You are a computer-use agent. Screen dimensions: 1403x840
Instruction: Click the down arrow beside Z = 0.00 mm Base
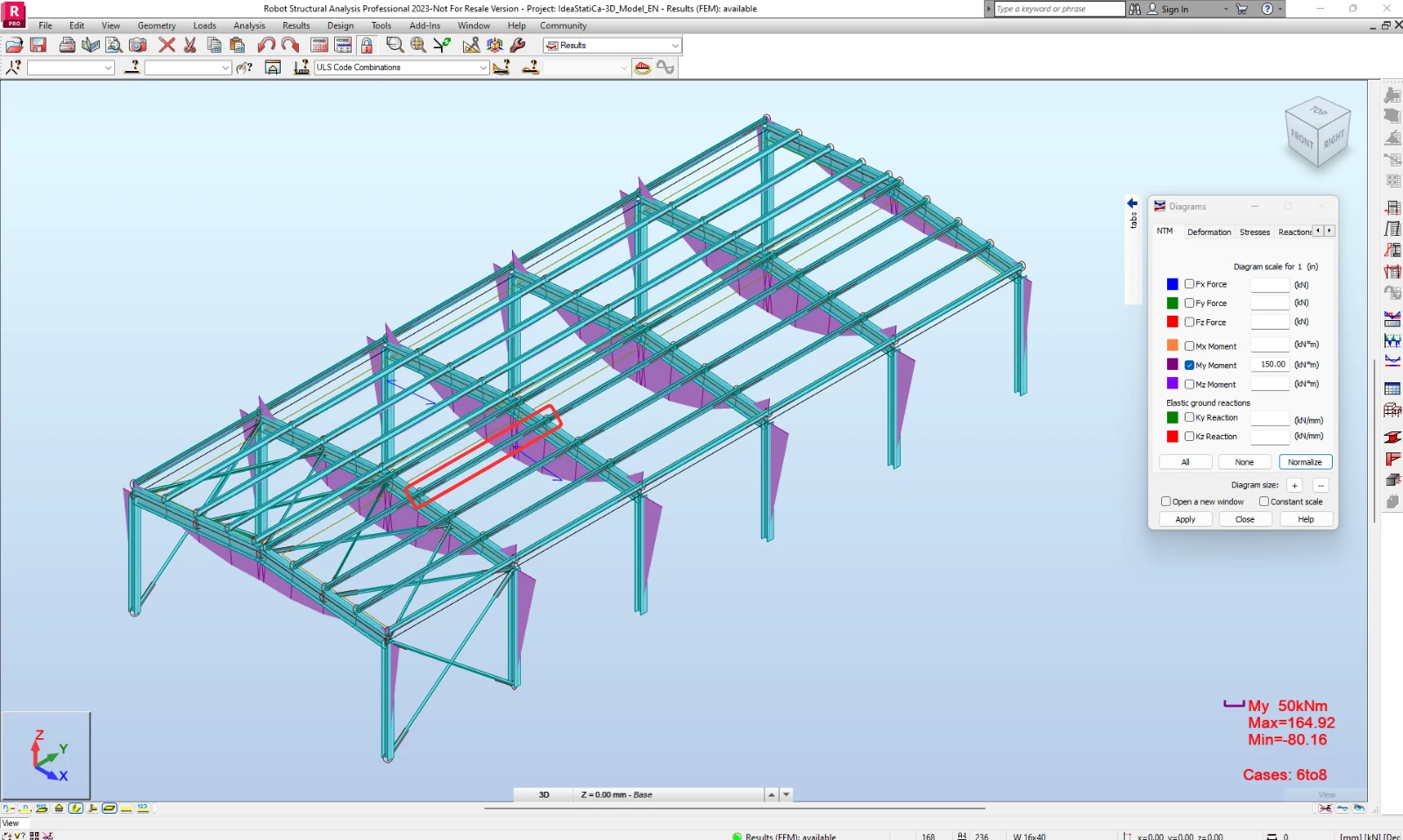tap(787, 794)
